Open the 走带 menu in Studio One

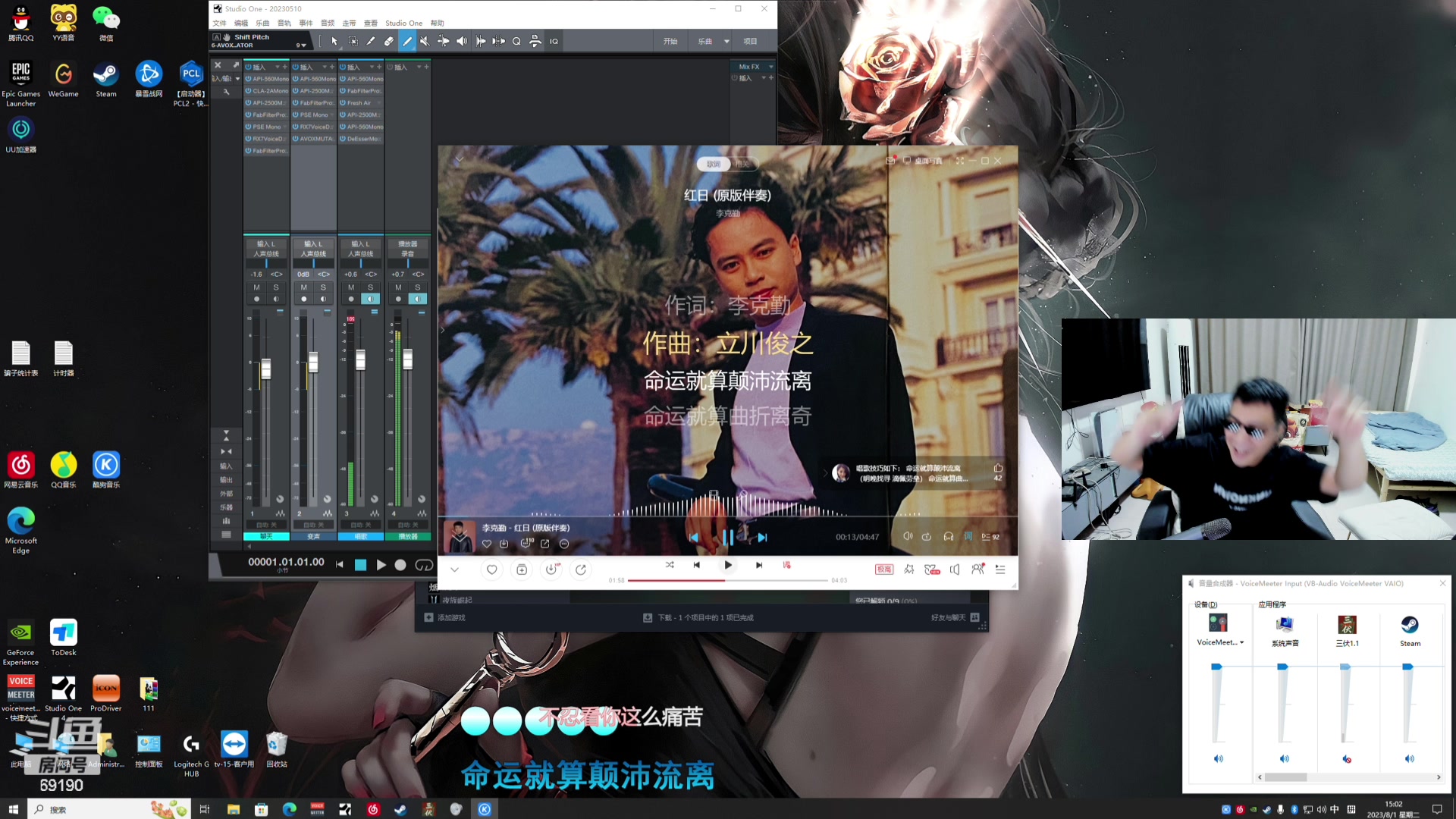pos(349,23)
